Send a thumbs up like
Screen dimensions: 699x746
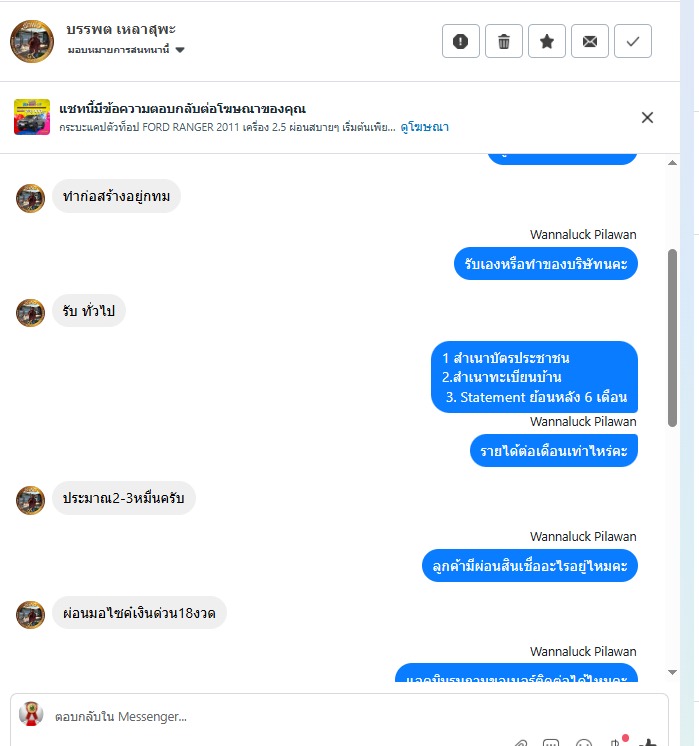(x=648, y=742)
